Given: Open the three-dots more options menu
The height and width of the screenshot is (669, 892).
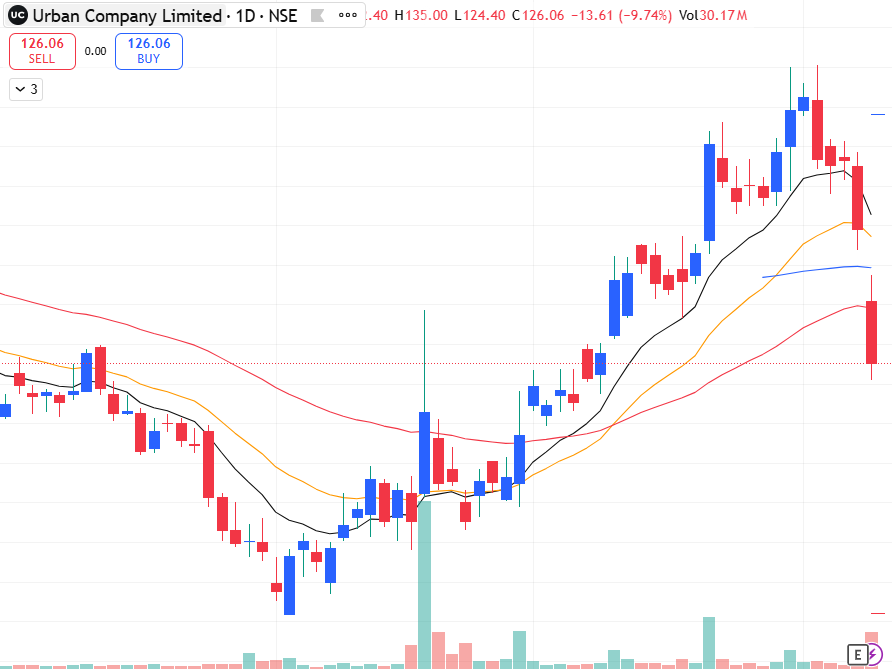Looking at the screenshot, I should click(x=348, y=15).
